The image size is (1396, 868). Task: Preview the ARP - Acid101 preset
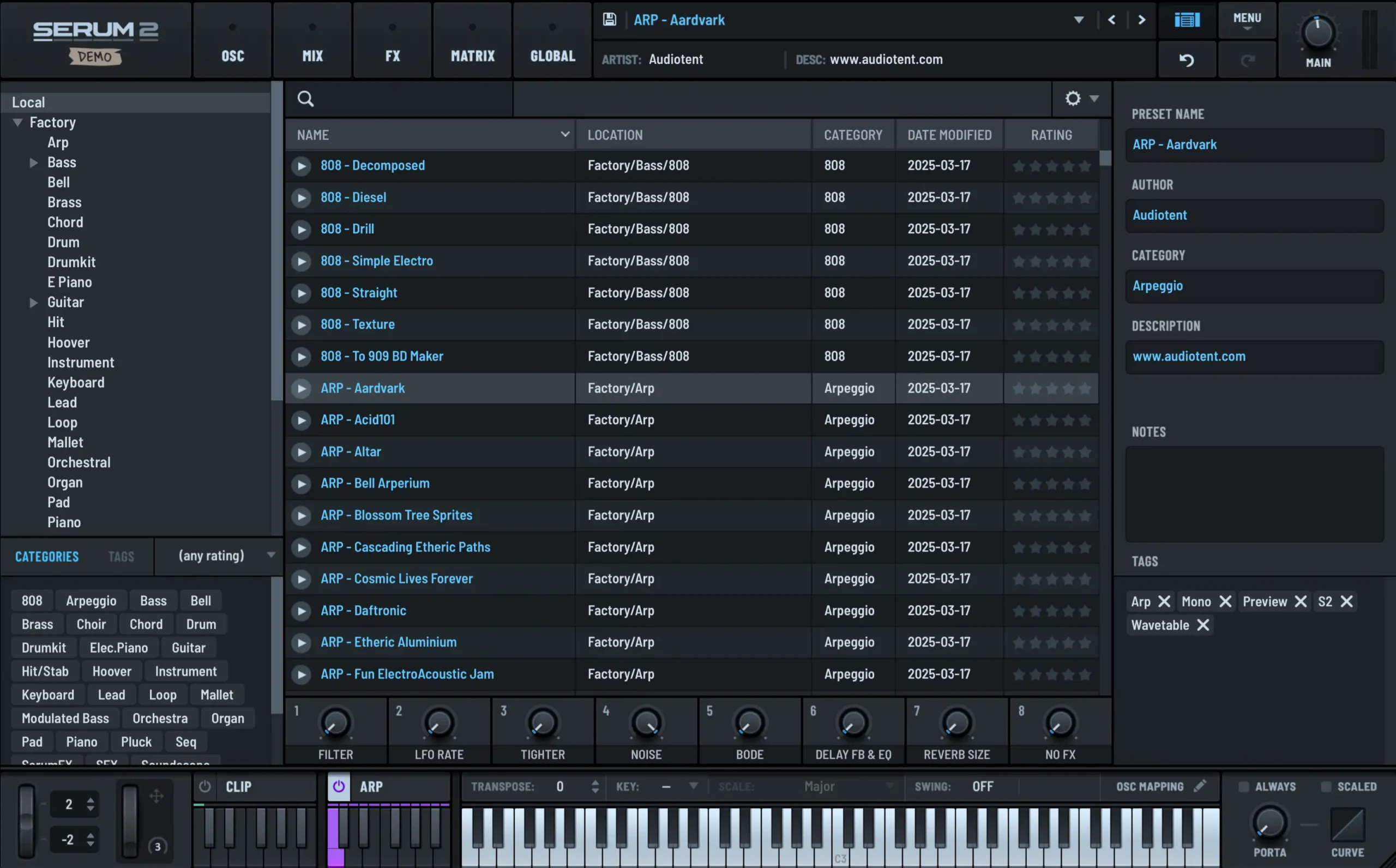pos(303,420)
